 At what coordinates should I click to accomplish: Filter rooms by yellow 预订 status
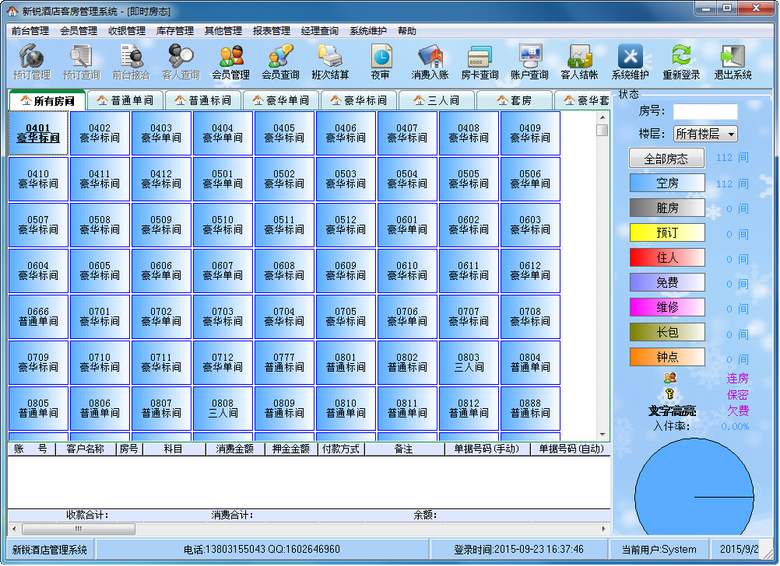[x=667, y=233]
